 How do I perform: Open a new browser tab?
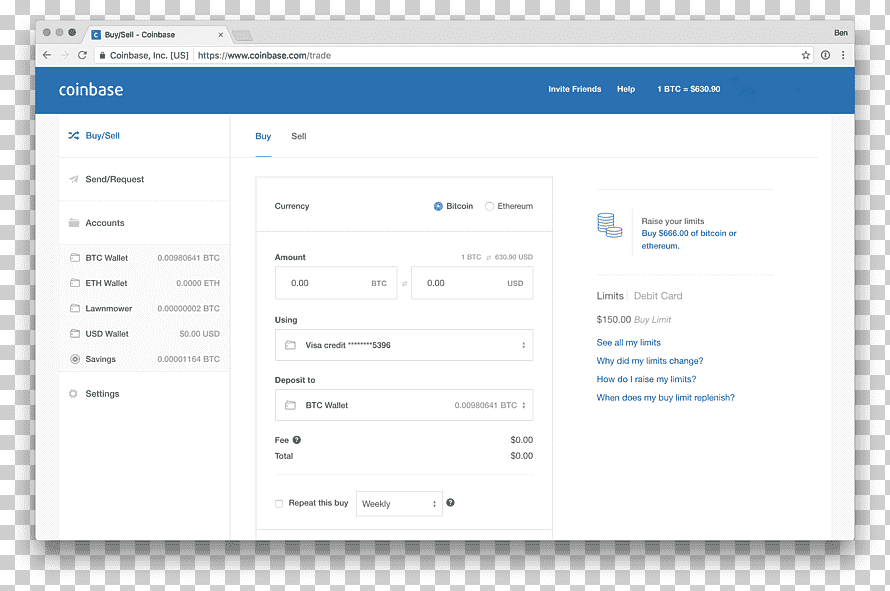click(x=242, y=36)
